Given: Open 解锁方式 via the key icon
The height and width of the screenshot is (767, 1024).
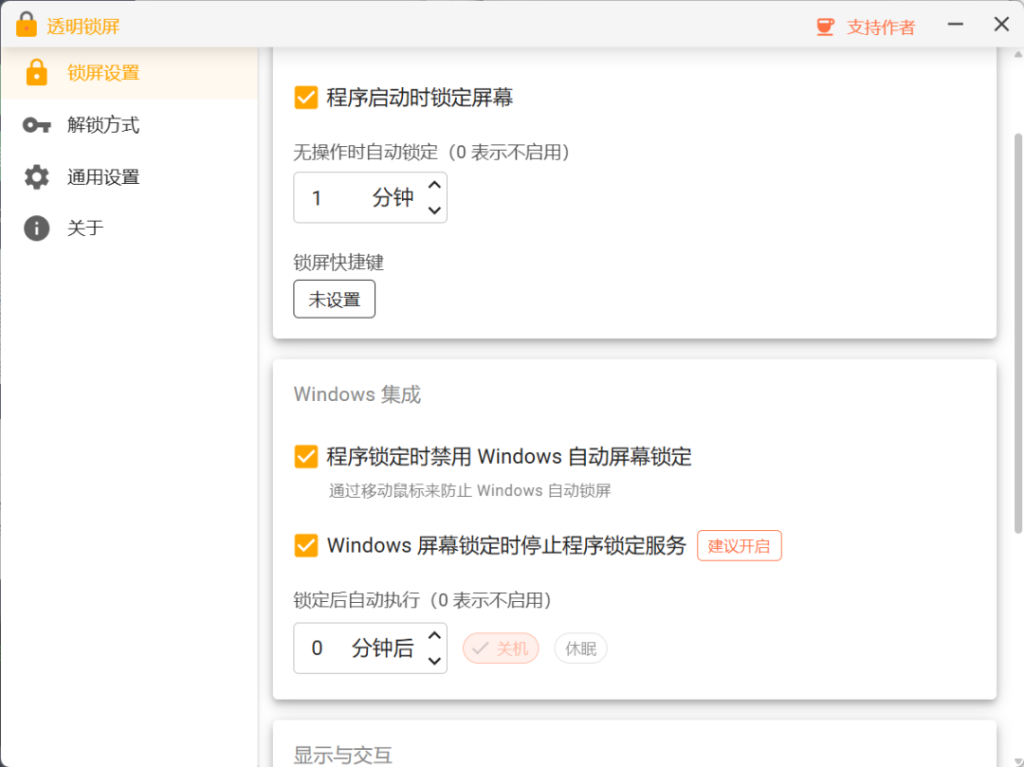Looking at the screenshot, I should coord(36,124).
